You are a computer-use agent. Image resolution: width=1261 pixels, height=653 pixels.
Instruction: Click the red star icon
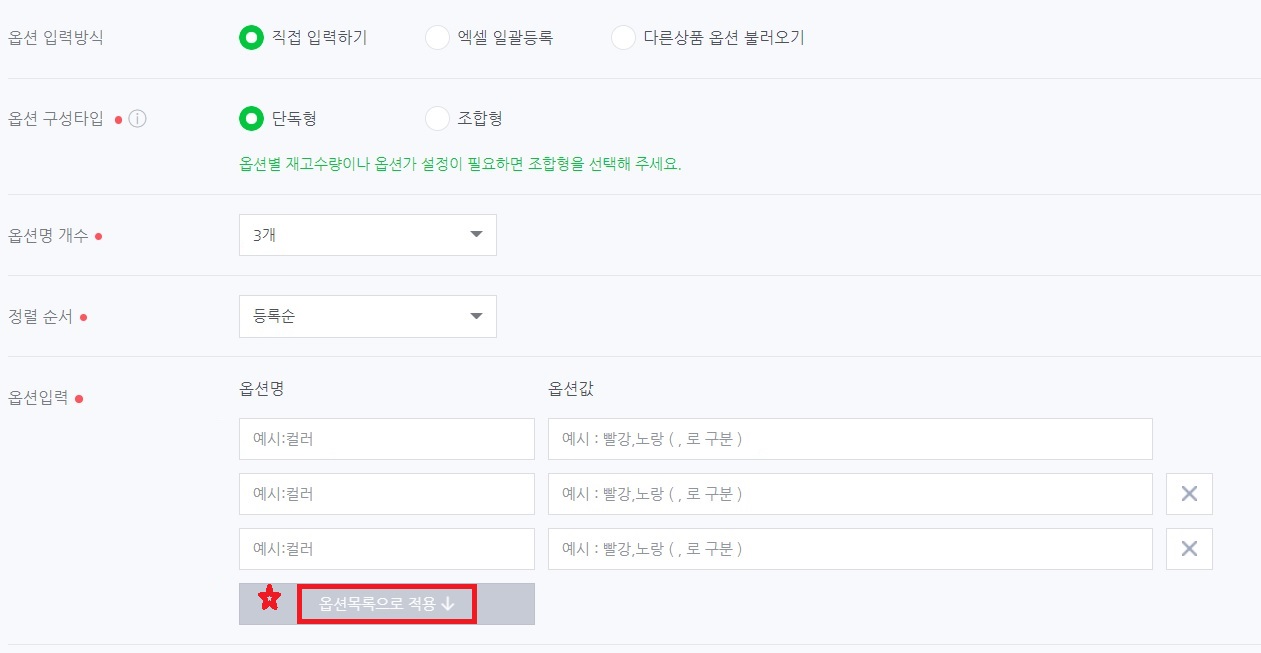tap(269, 599)
